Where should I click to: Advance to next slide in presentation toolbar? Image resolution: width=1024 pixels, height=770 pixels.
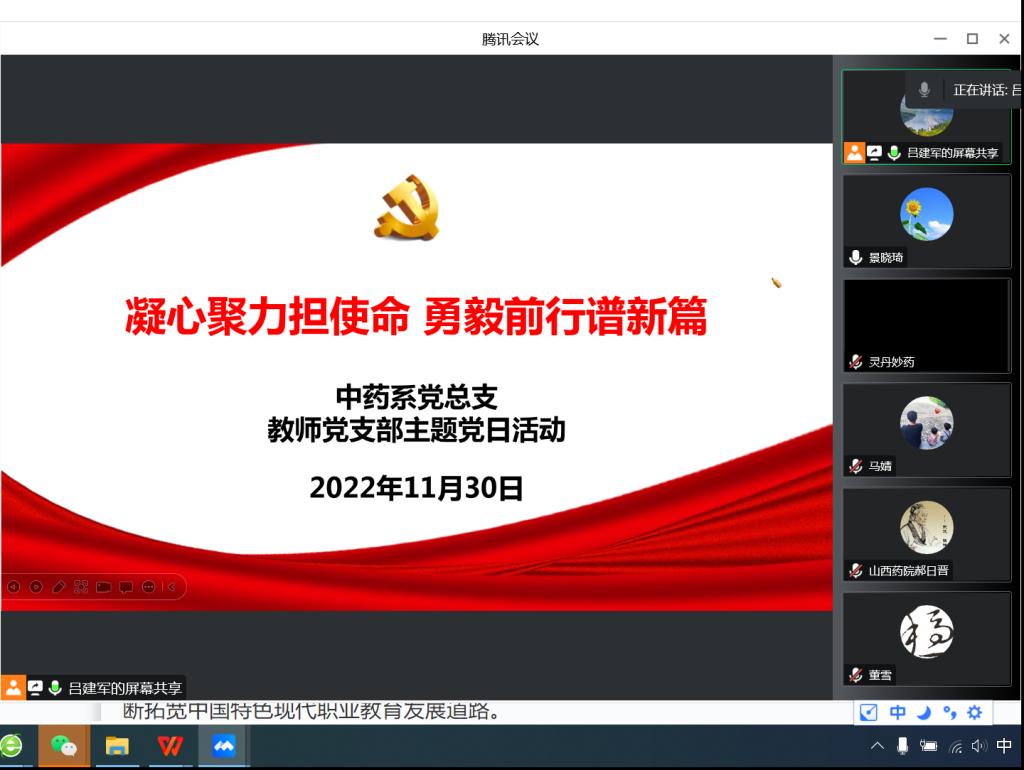point(36,587)
